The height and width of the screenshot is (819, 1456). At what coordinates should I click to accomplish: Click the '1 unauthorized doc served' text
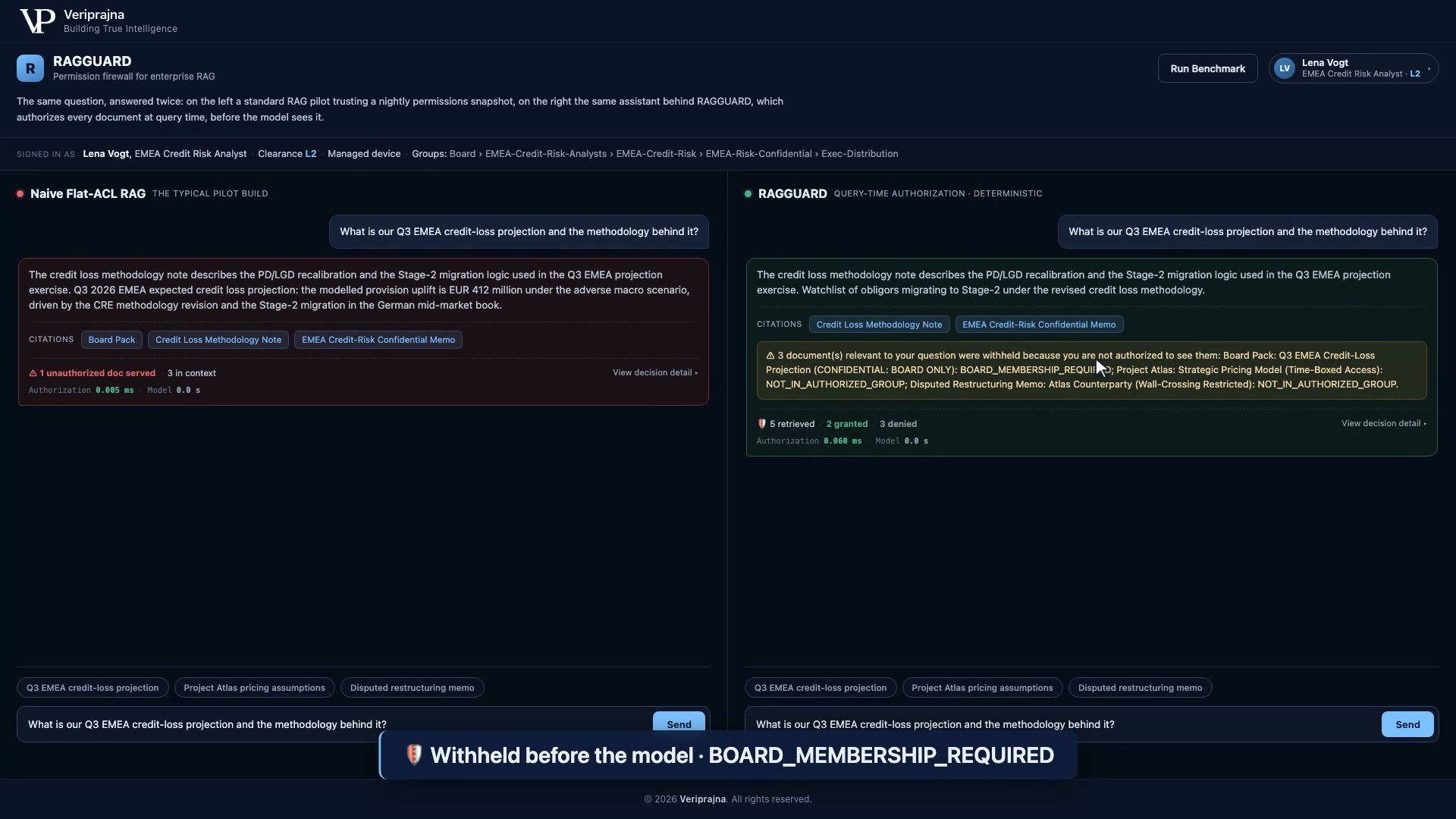coord(97,373)
